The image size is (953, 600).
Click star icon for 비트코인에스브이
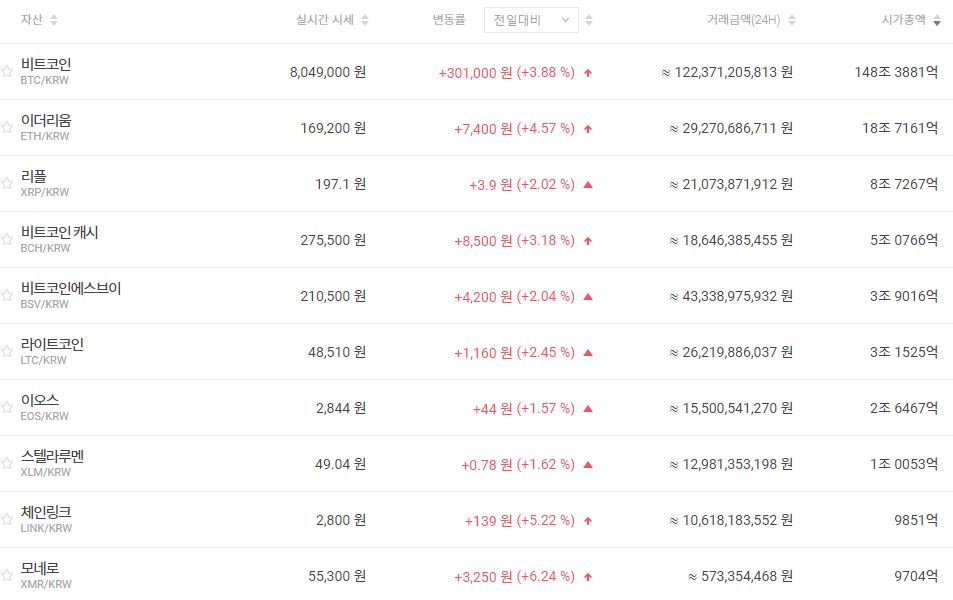click(x=7, y=296)
